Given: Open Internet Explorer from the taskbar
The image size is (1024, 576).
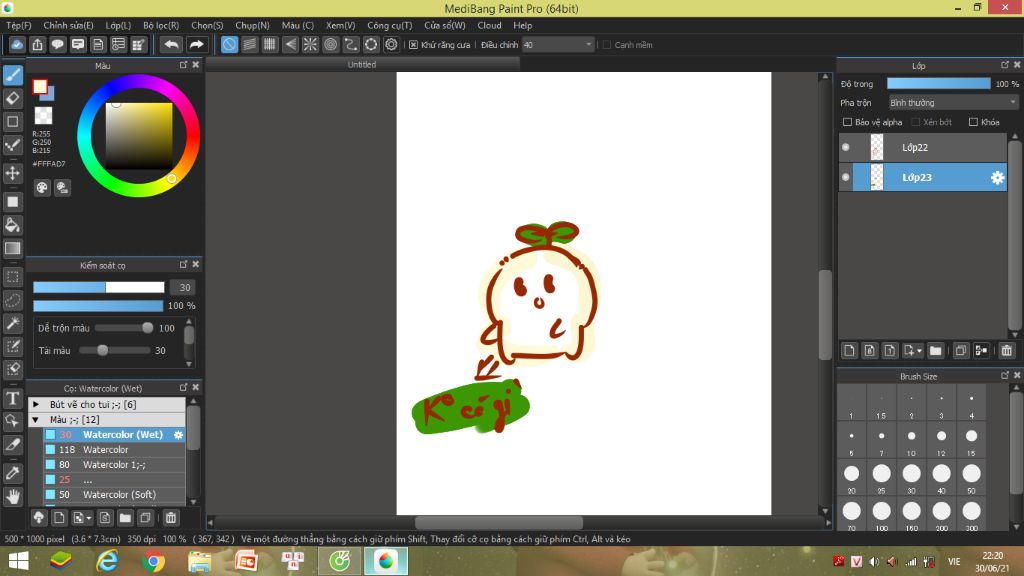Looking at the screenshot, I should coord(107,562).
